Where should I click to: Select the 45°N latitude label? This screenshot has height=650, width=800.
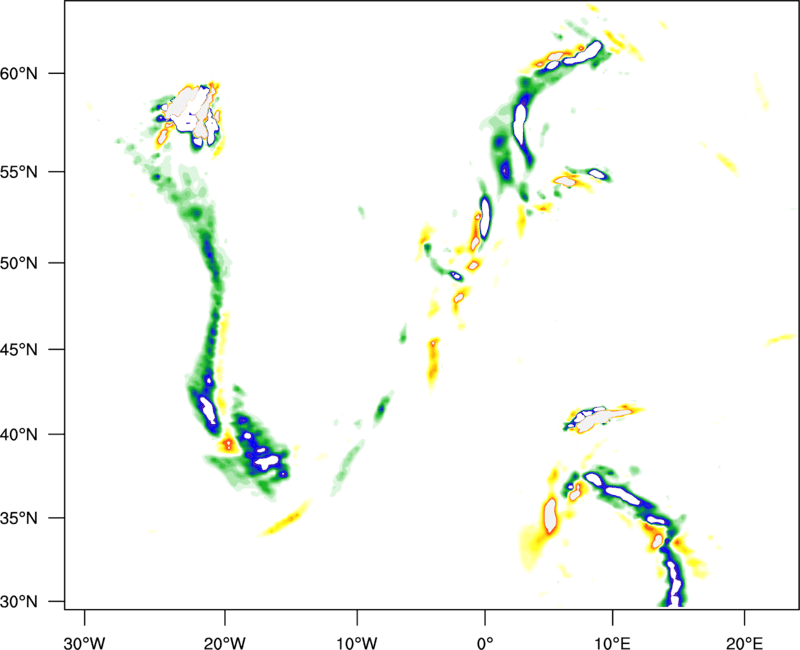click(x=19, y=349)
